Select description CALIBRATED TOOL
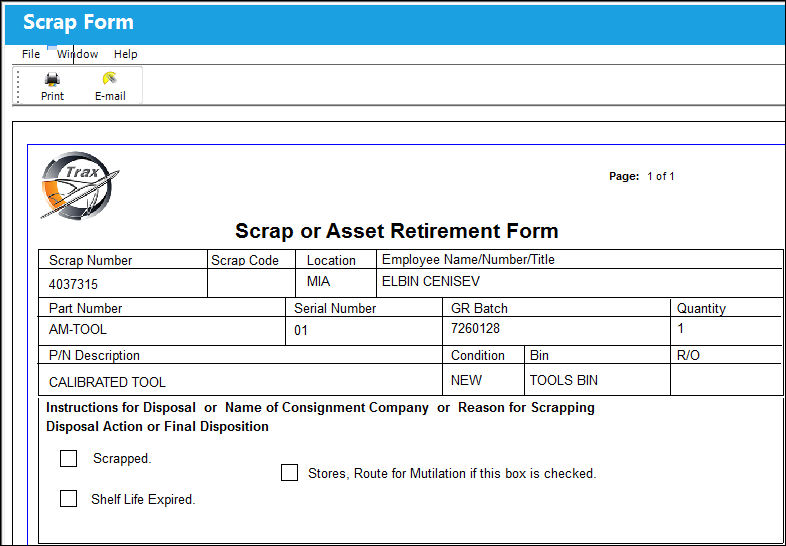Screen dimensions: 786x546 coord(107,382)
